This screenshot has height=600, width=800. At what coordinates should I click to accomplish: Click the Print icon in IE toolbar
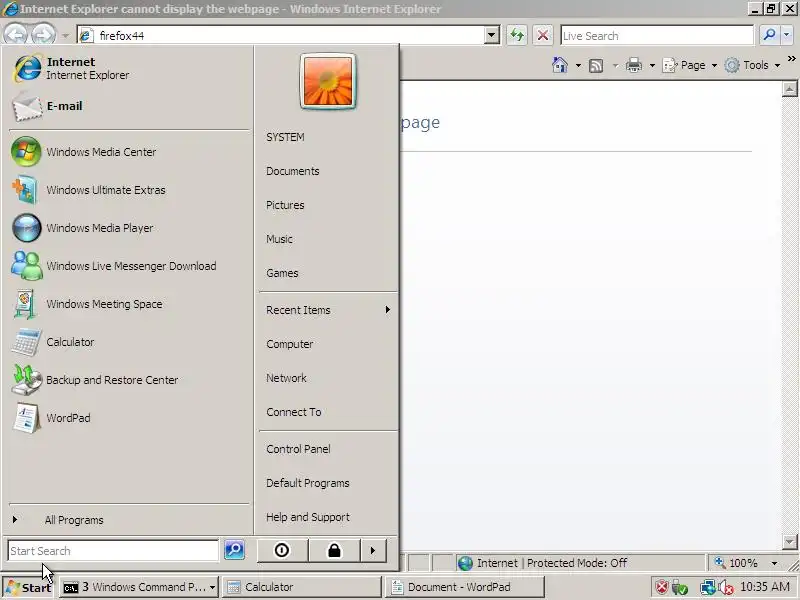[634, 65]
